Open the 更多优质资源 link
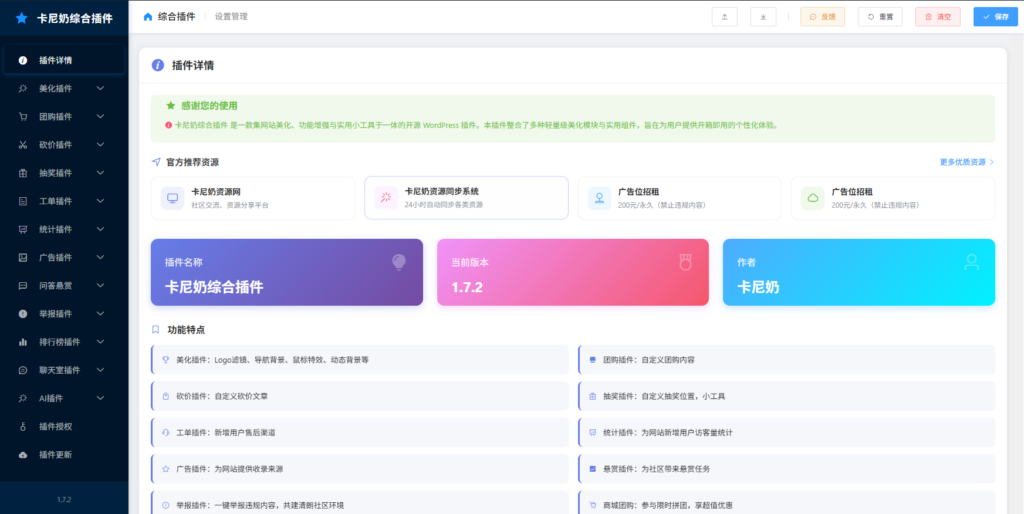This screenshot has width=1024, height=514. [967, 162]
